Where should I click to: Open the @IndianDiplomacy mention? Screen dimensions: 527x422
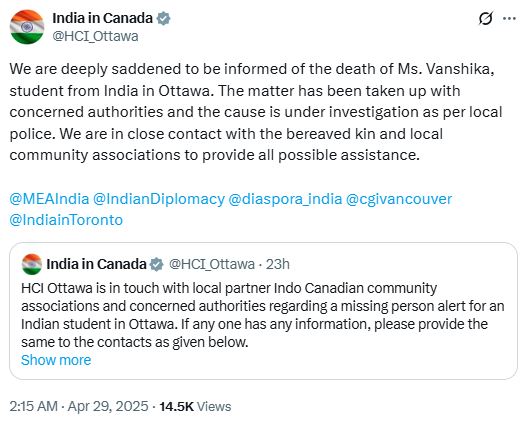point(159,199)
